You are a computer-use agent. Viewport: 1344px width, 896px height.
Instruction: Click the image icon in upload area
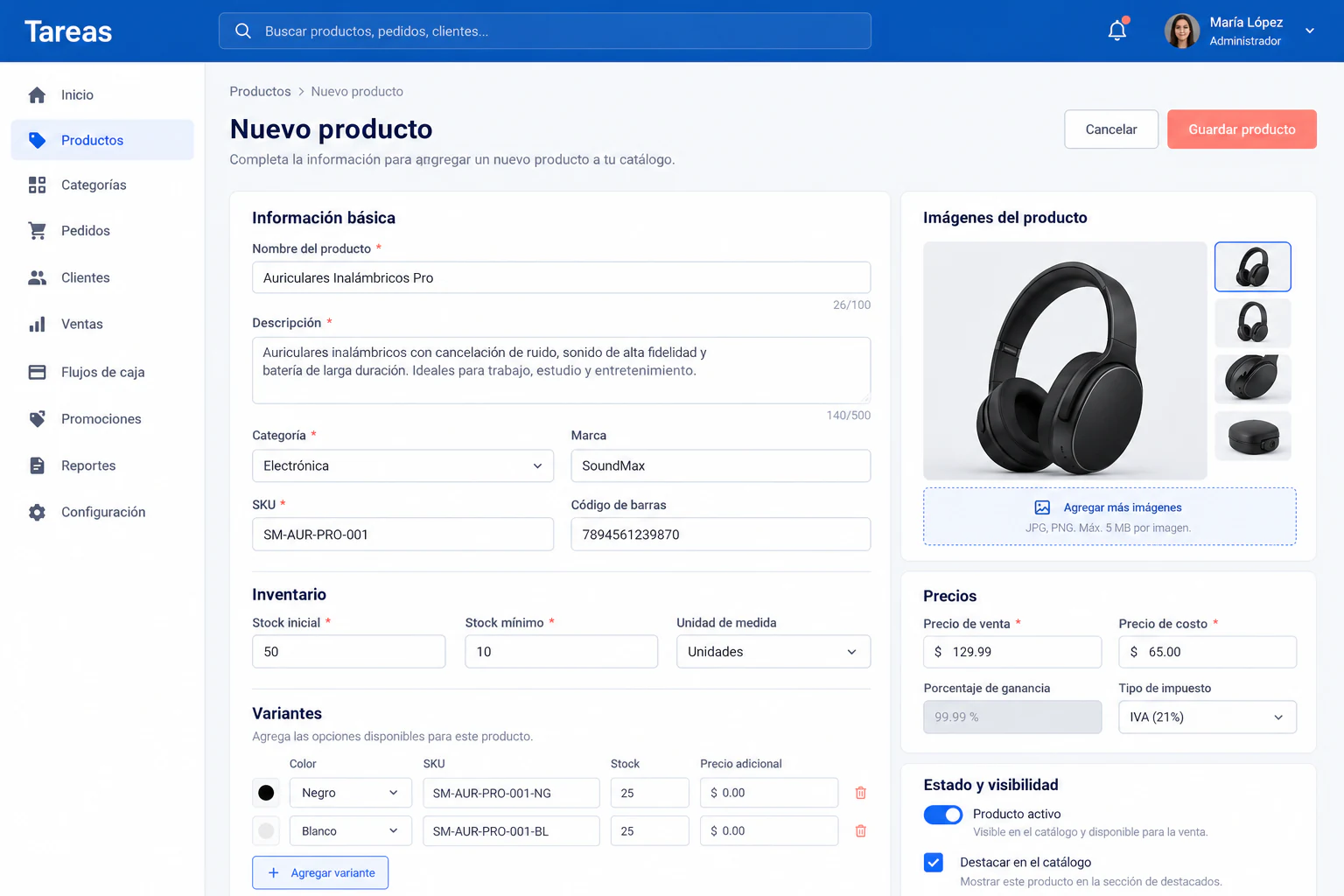coord(1042,507)
